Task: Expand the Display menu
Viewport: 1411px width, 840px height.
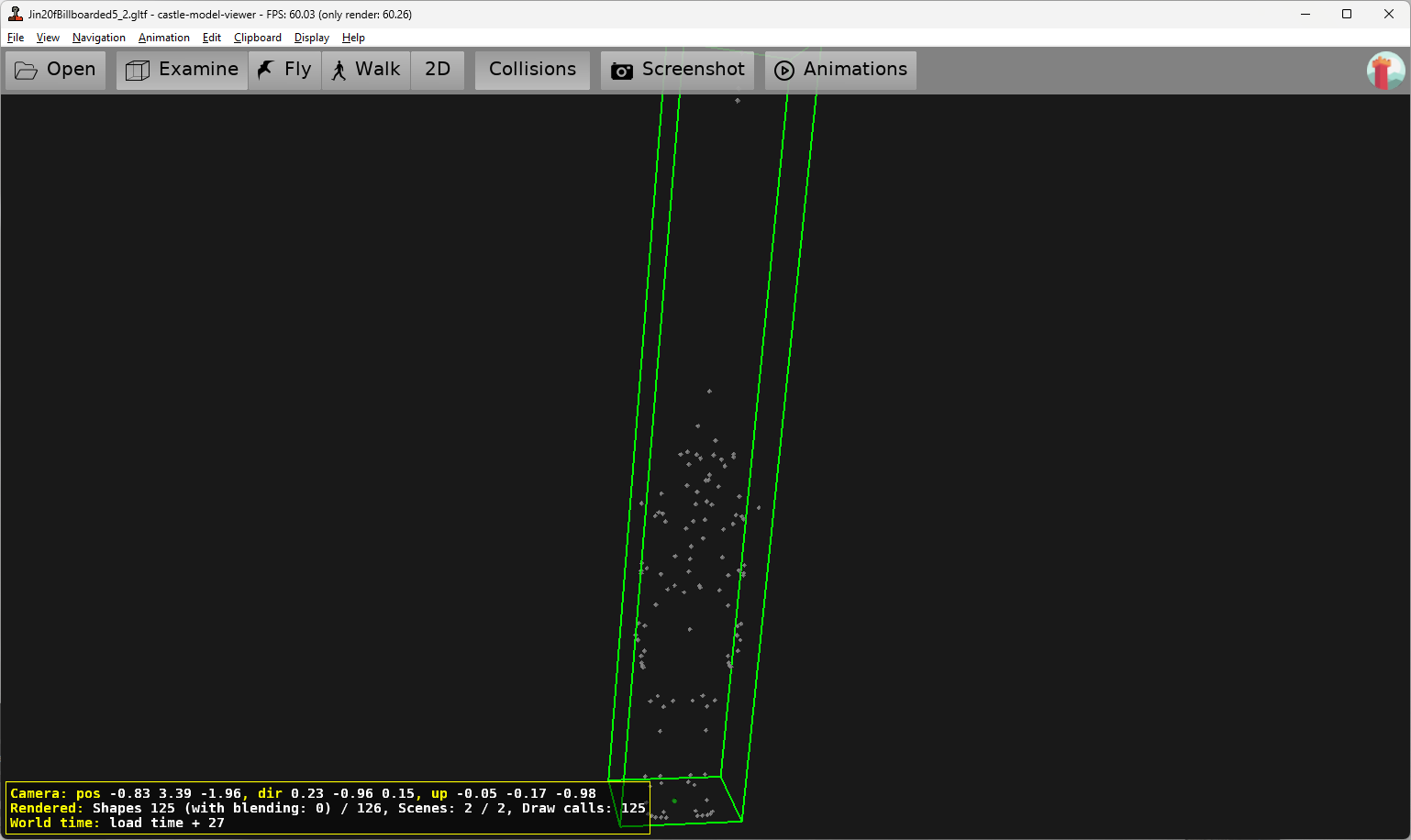Action: point(311,38)
